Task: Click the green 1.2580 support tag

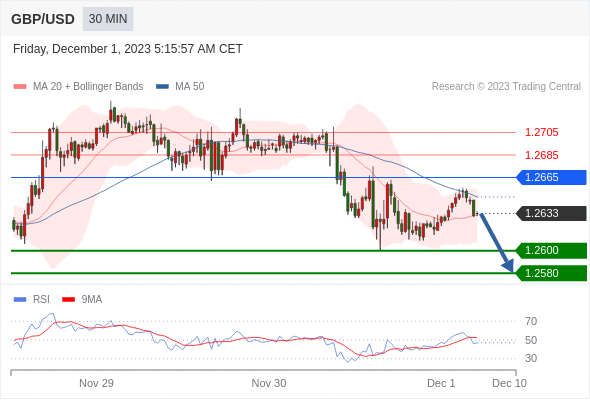Action: tap(551, 273)
